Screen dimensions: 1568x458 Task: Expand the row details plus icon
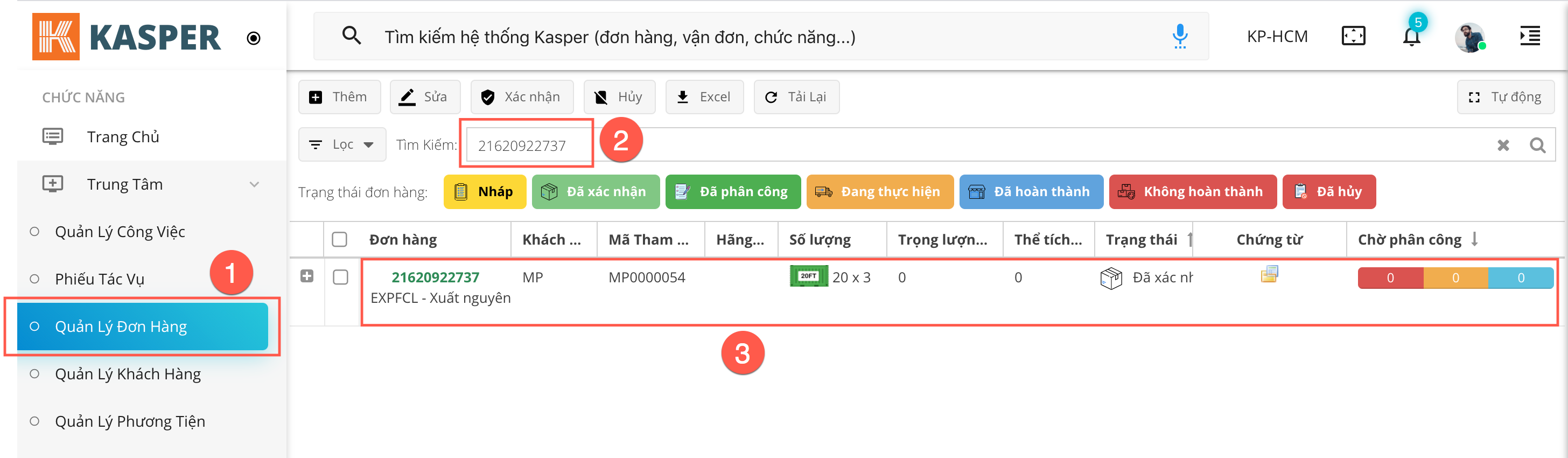pos(307,276)
